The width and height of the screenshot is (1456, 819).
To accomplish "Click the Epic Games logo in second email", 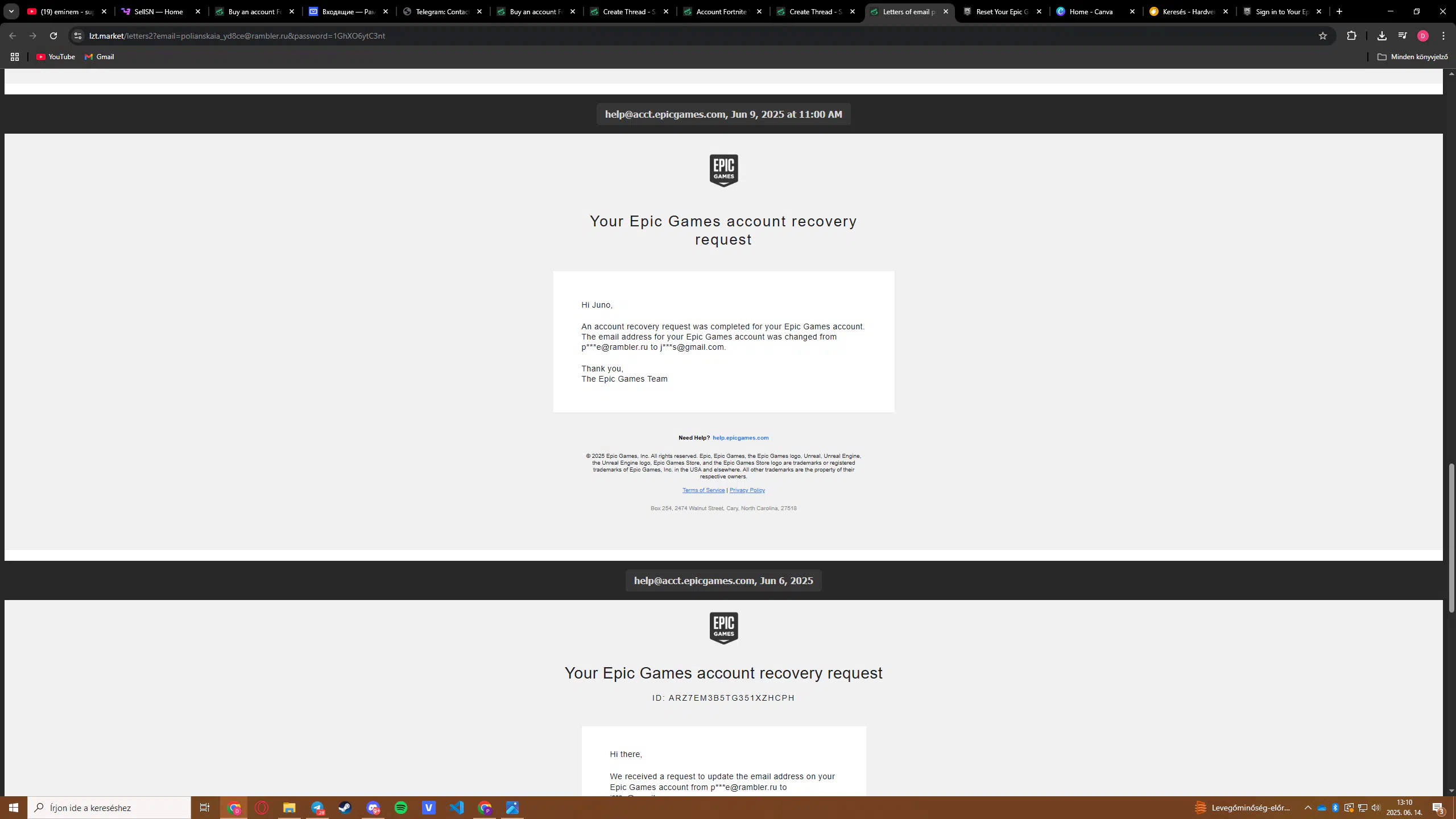I will tap(723, 628).
